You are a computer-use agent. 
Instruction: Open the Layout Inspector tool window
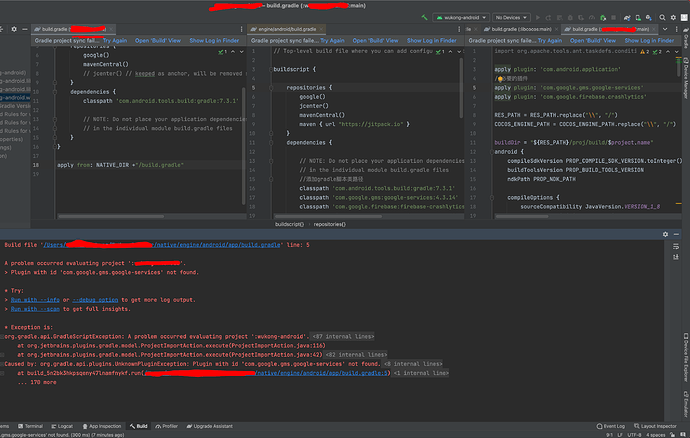click(655, 426)
